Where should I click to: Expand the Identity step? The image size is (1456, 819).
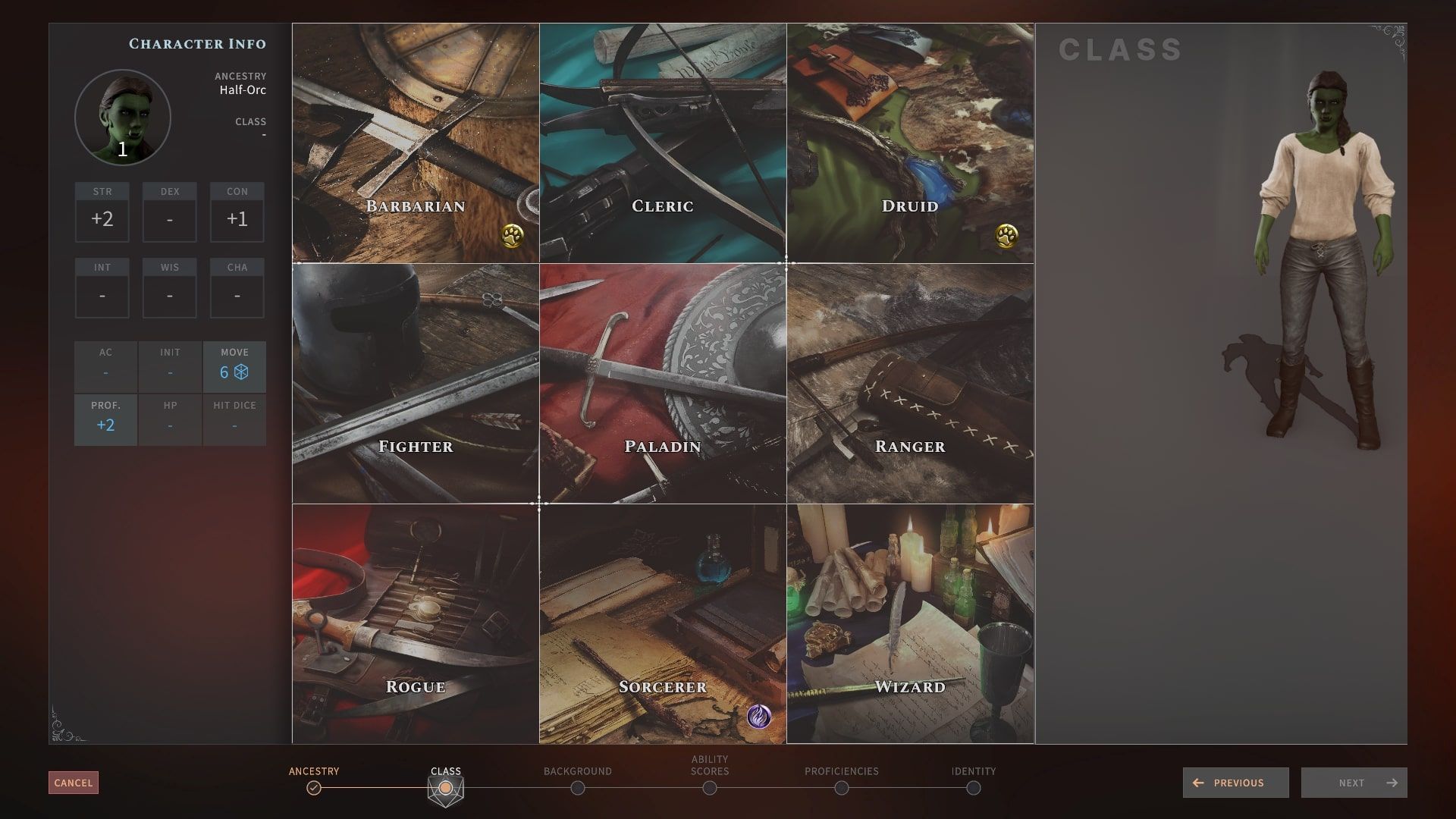click(x=974, y=788)
